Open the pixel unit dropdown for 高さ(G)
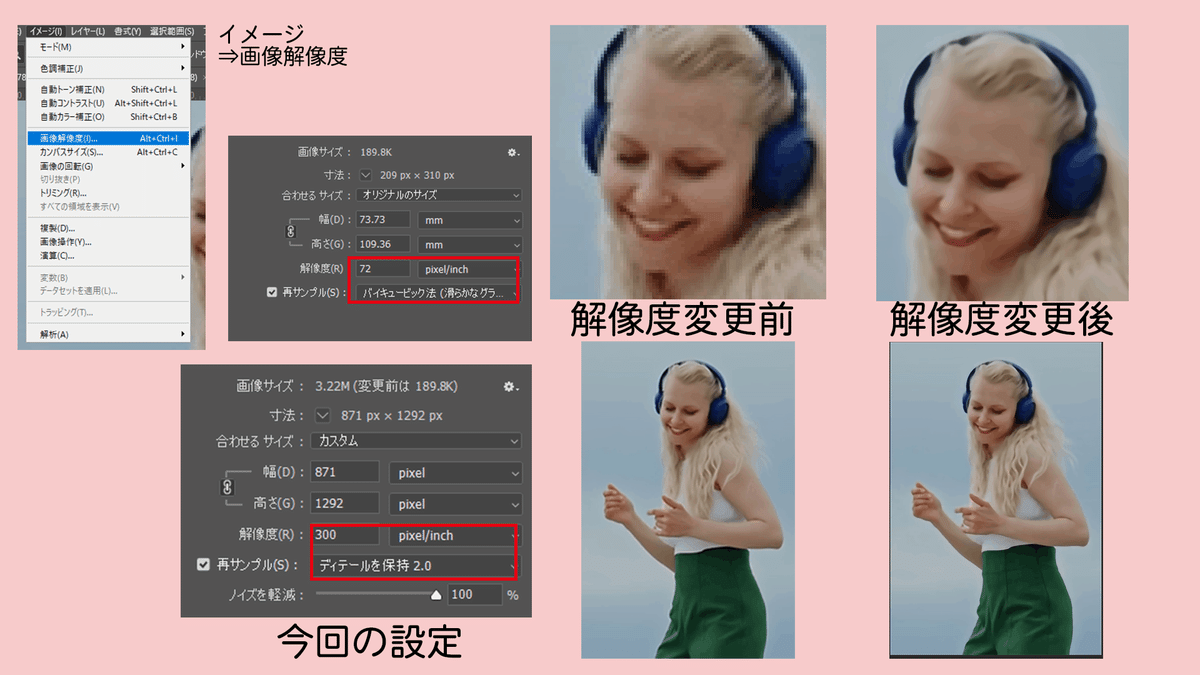The height and width of the screenshot is (675, 1200). pos(456,504)
